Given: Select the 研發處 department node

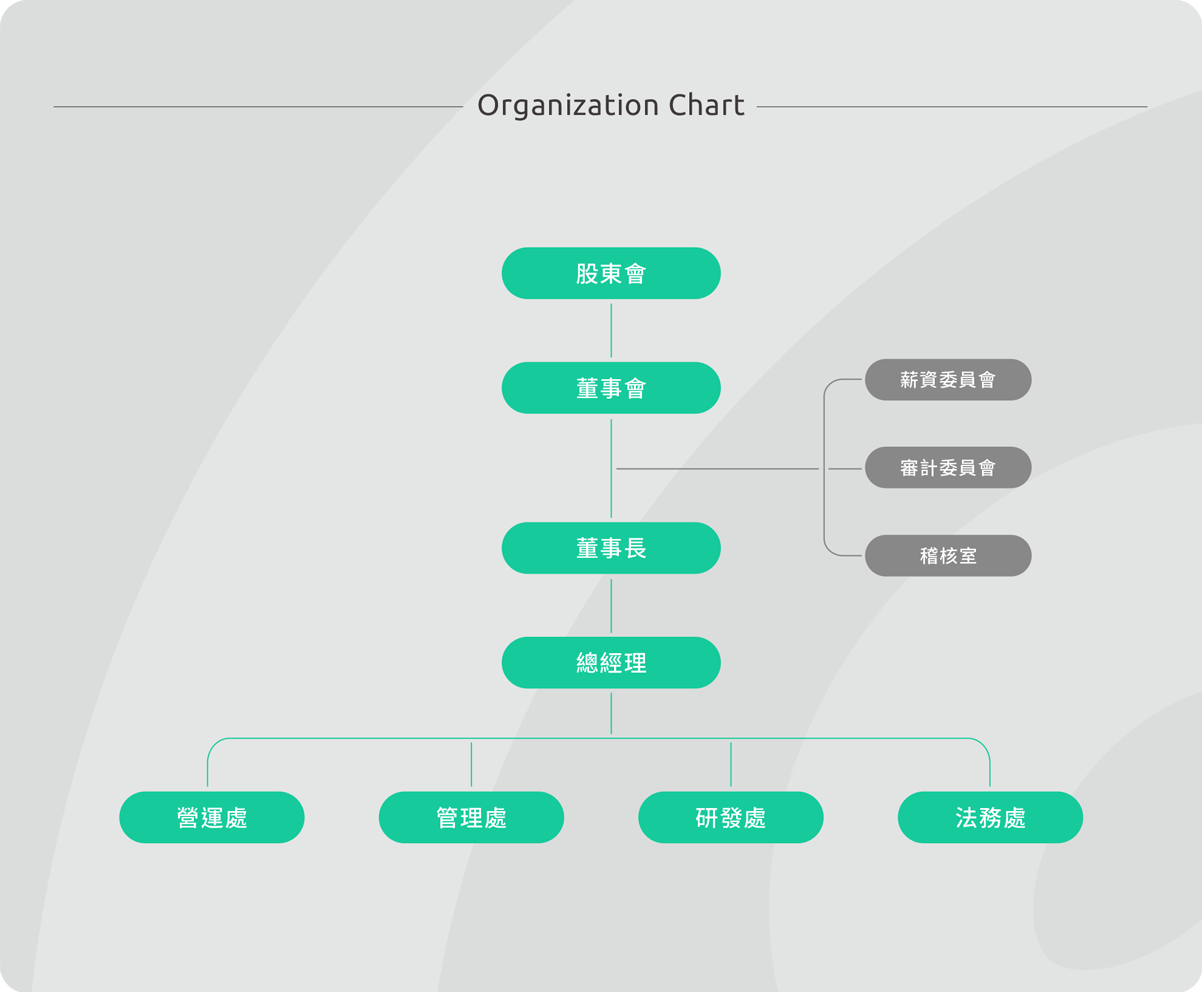Looking at the screenshot, I should coord(731,818).
